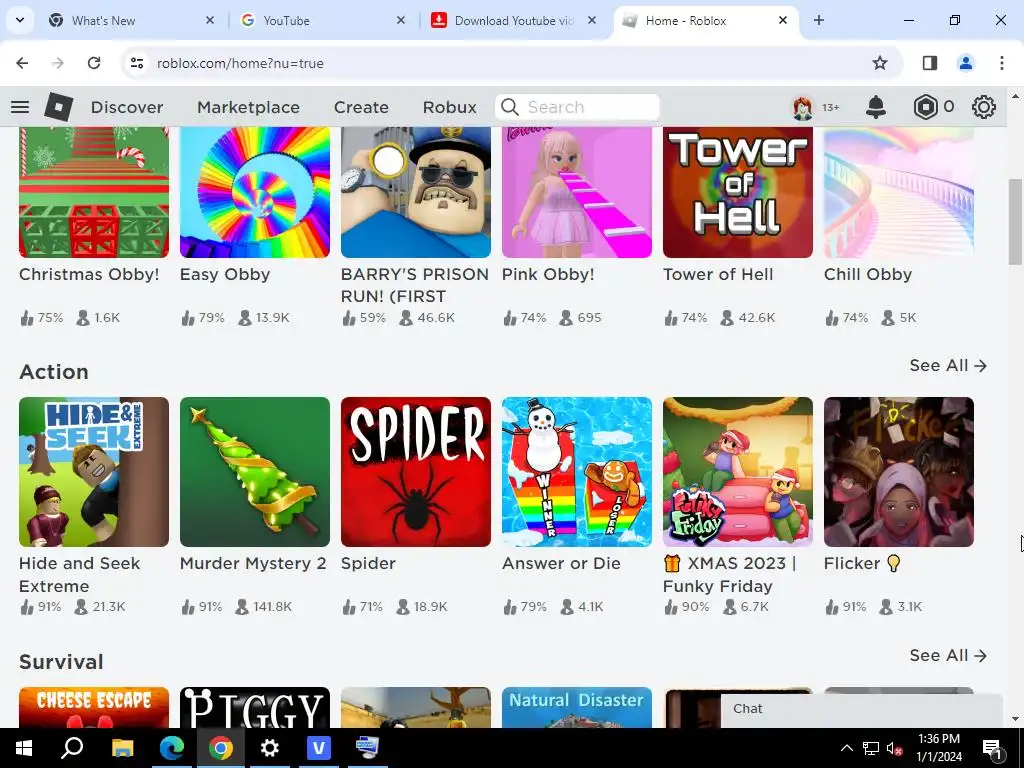This screenshot has height=768, width=1024.
Task: Open Barry's Prison Run thumbnail
Action: coord(416,192)
